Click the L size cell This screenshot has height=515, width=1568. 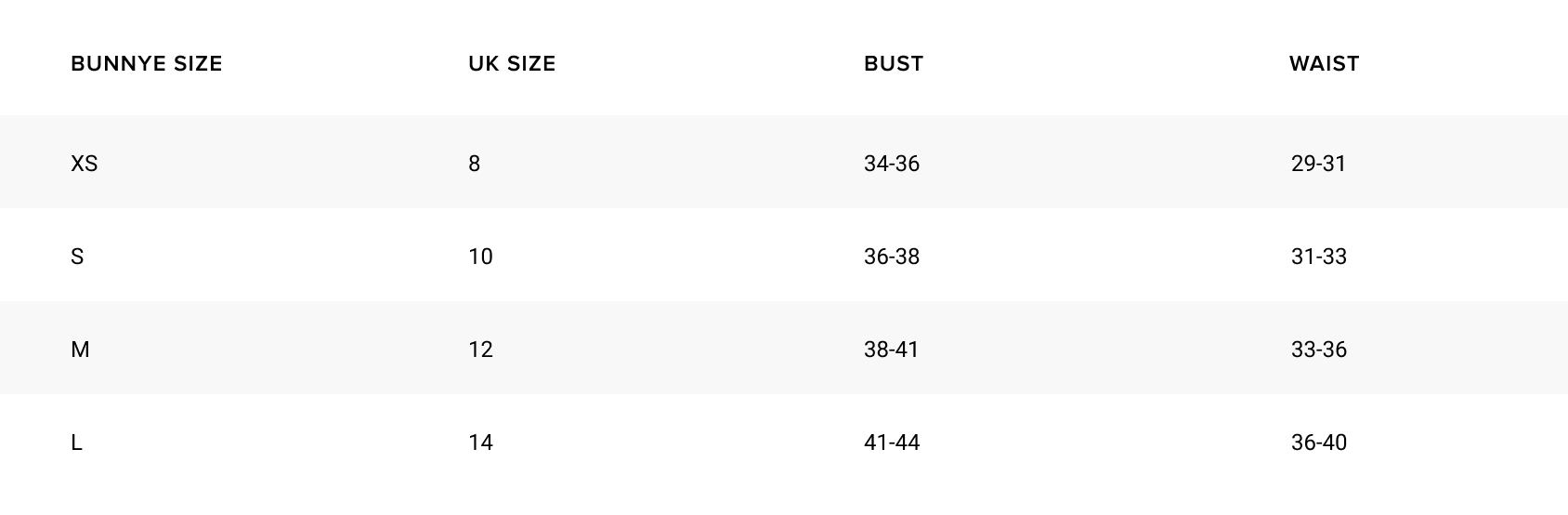tap(76, 442)
